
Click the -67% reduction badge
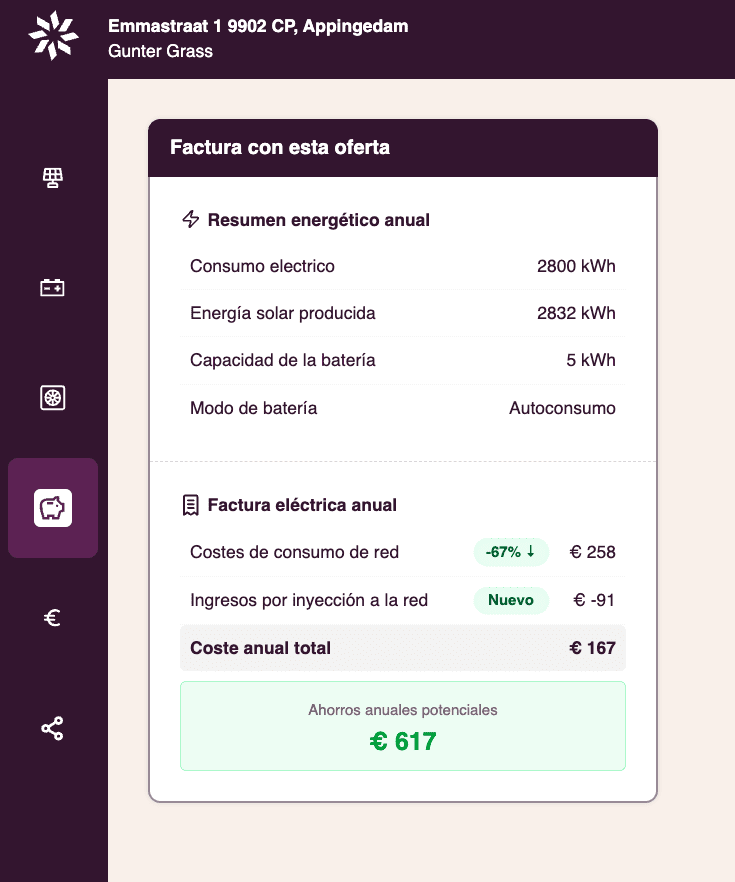[x=511, y=552]
